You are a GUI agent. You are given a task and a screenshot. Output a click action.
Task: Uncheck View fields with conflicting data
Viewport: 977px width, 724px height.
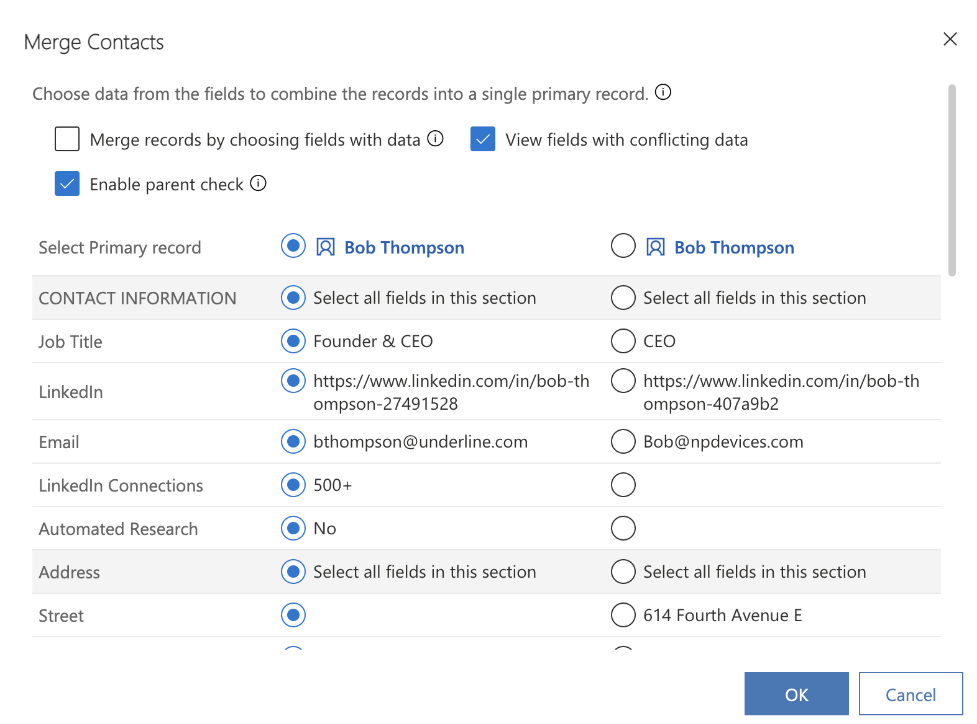pos(483,139)
